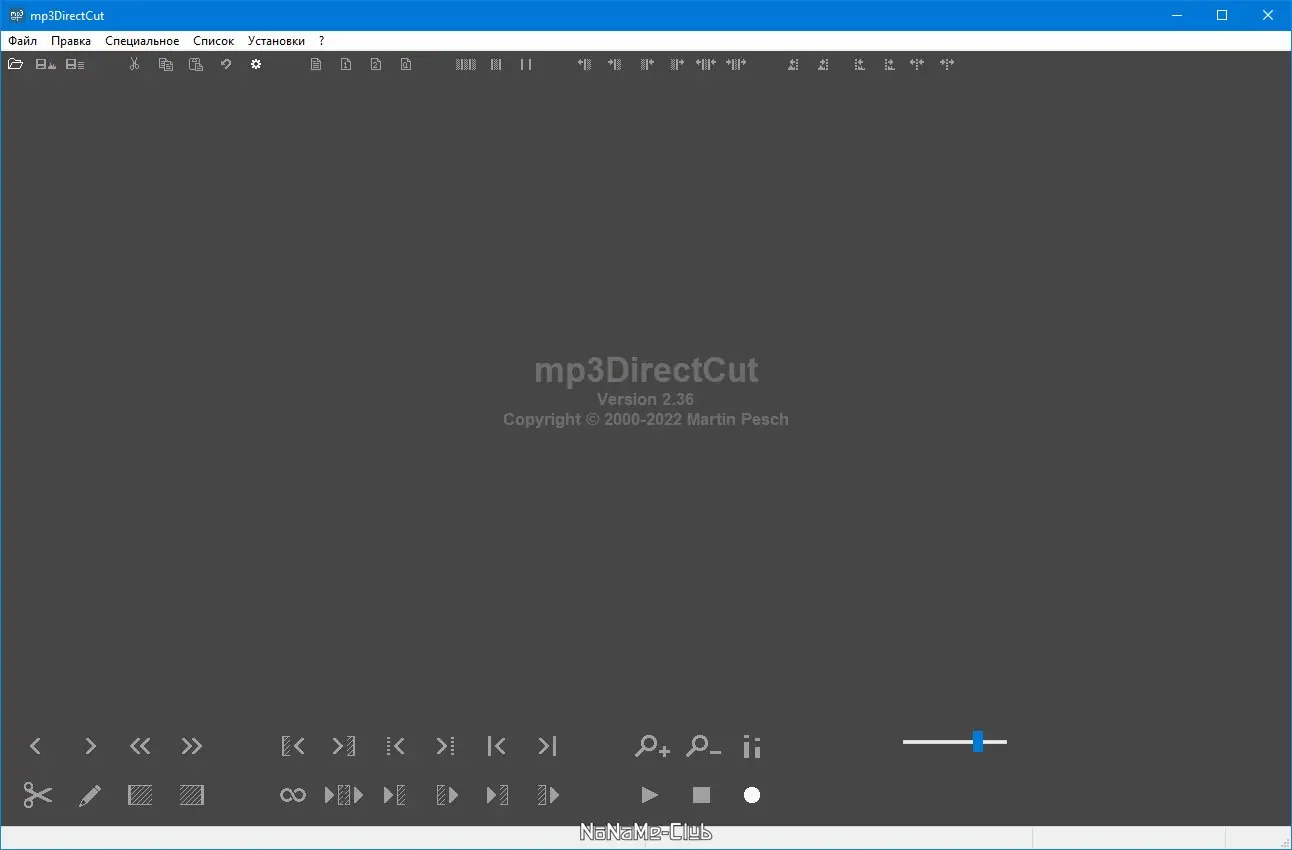
Task: Click the double right chevron forward button
Action: pos(192,746)
